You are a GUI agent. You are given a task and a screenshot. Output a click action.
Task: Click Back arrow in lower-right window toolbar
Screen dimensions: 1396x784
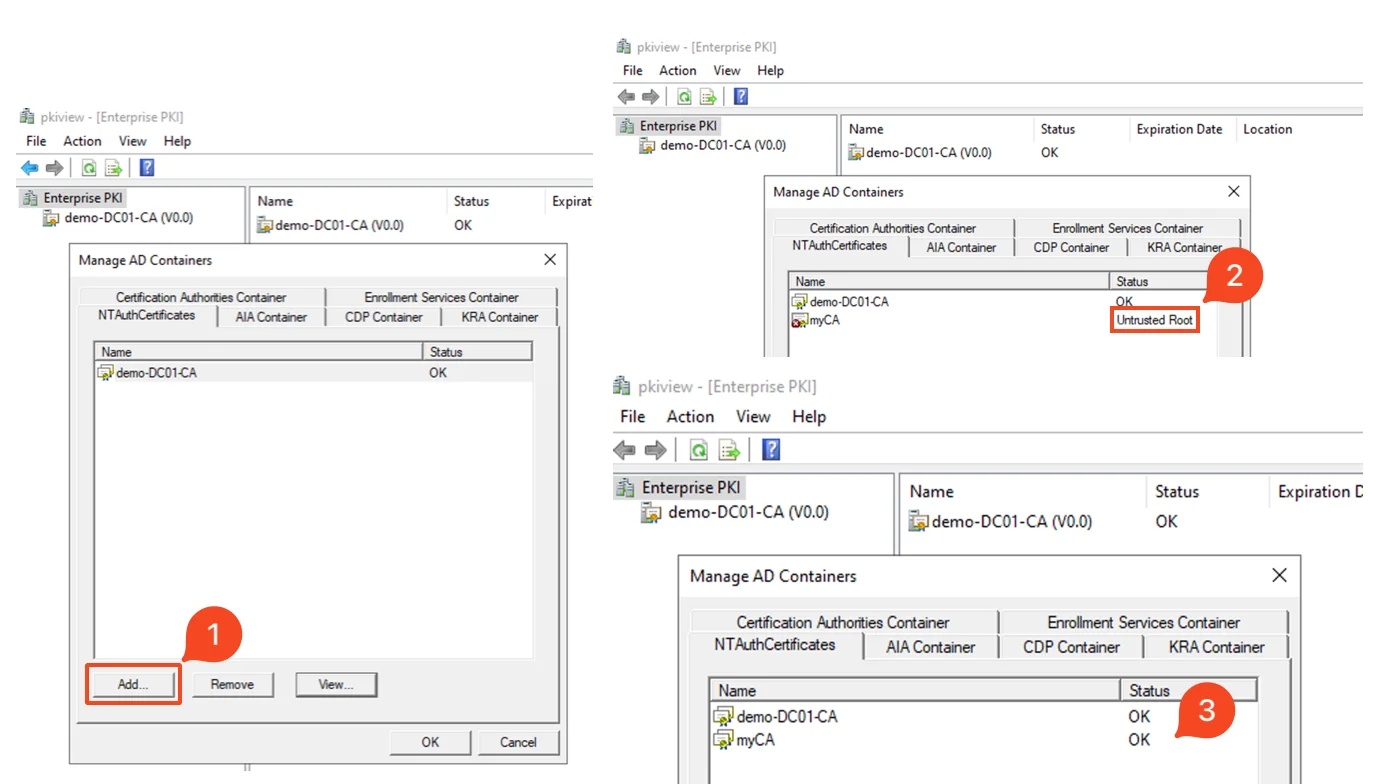[625, 450]
